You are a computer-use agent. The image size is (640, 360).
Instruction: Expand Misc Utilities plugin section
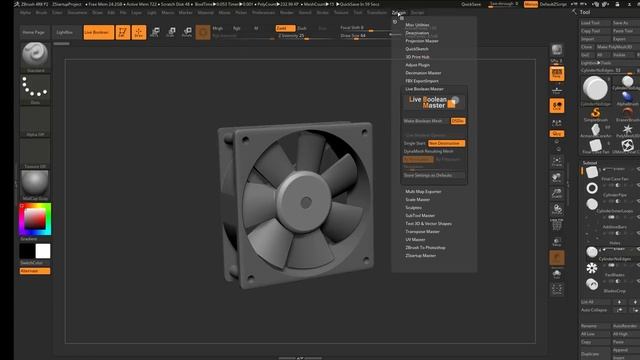417,25
